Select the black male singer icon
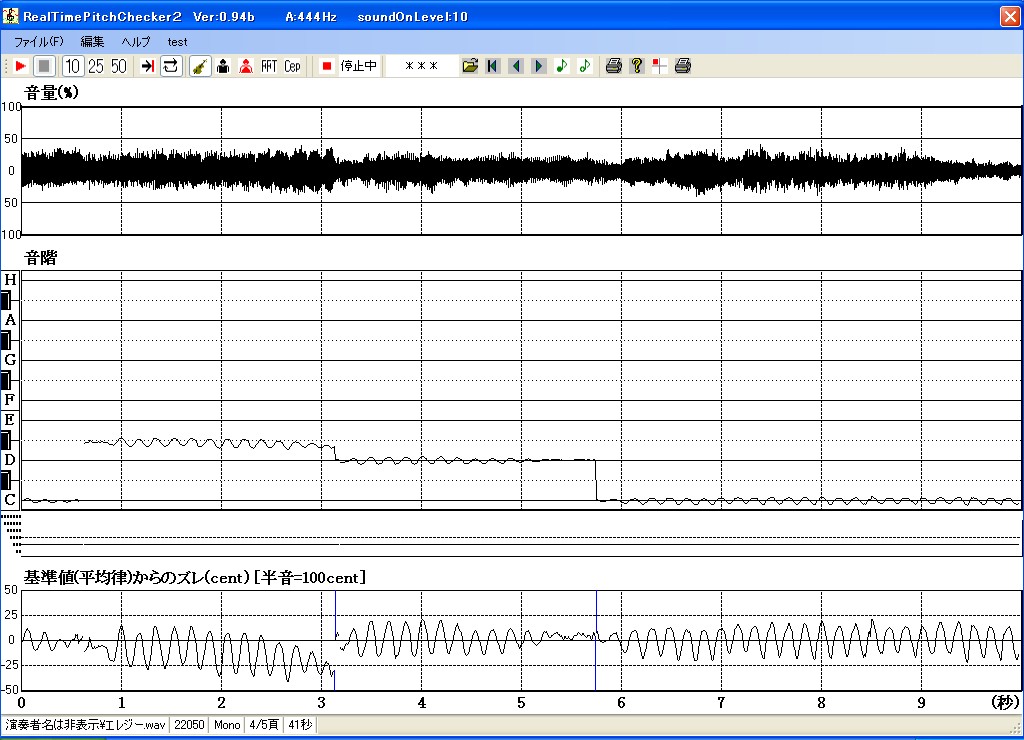Screen dimensions: 1024x740 point(223,66)
